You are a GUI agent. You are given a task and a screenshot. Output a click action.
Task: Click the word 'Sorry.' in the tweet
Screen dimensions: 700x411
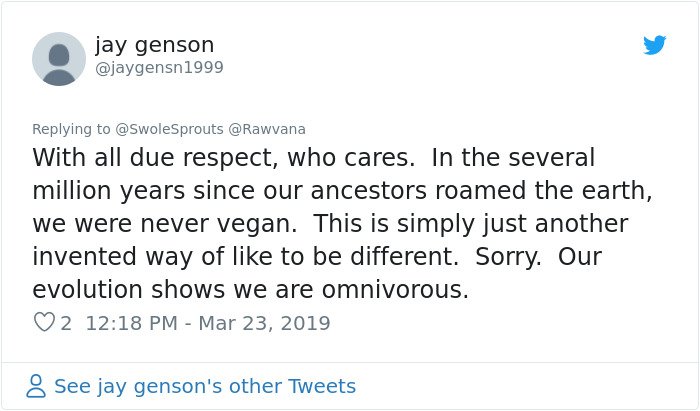pos(508,257)
